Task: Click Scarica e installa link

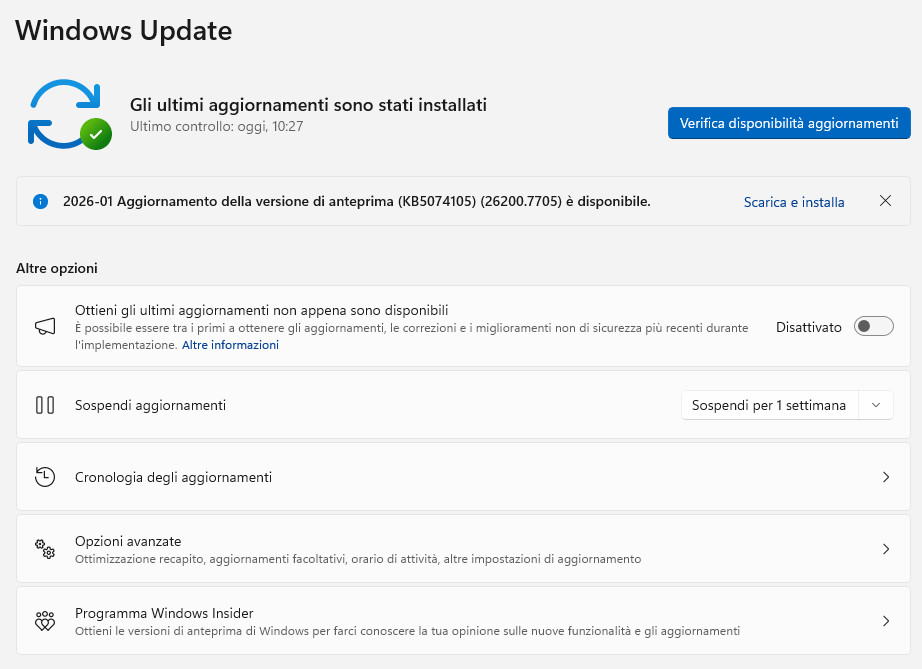Action: click(x=794, y=202)
